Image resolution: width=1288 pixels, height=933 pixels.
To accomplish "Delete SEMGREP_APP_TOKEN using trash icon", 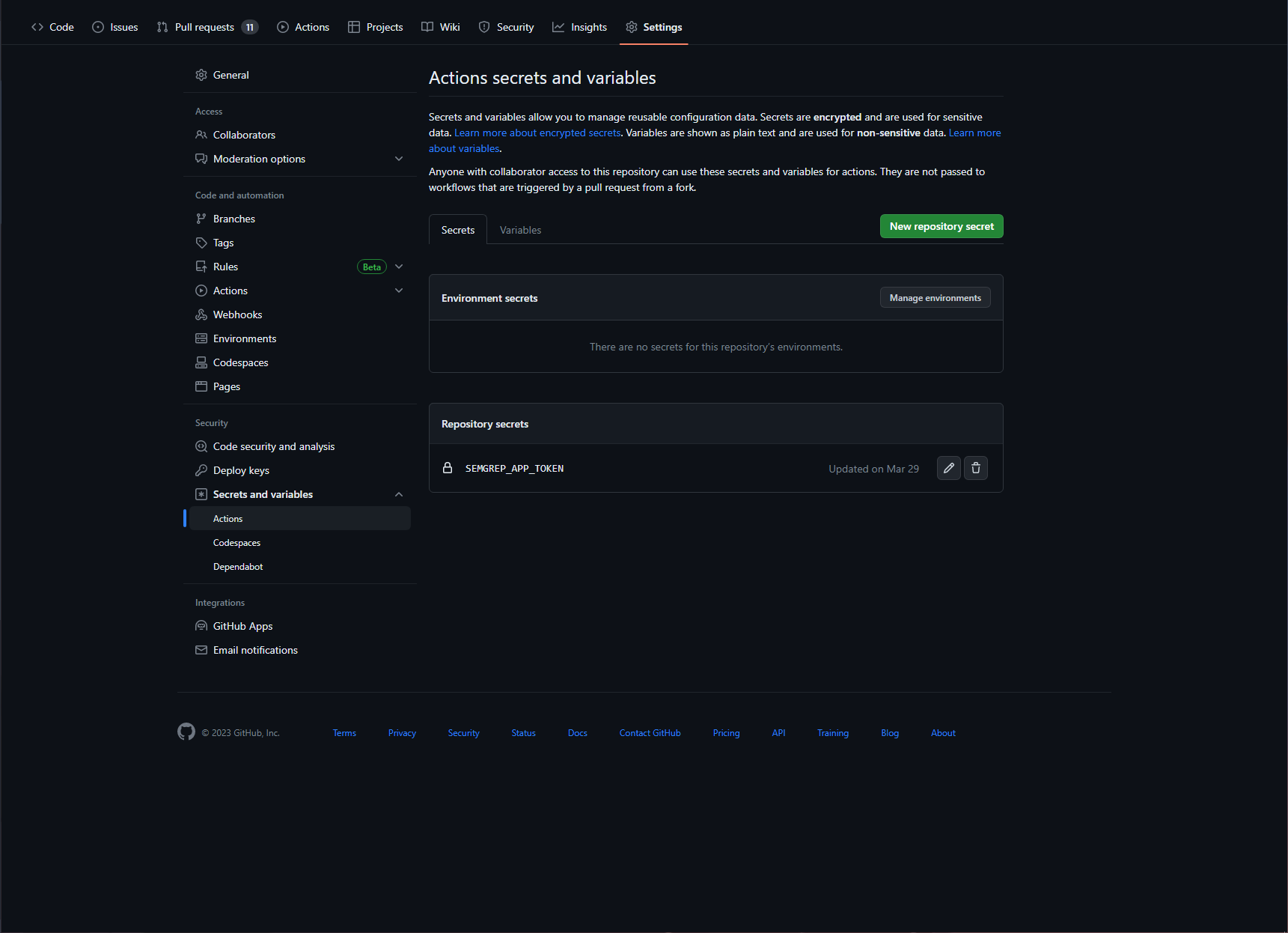I will (975, 468).
